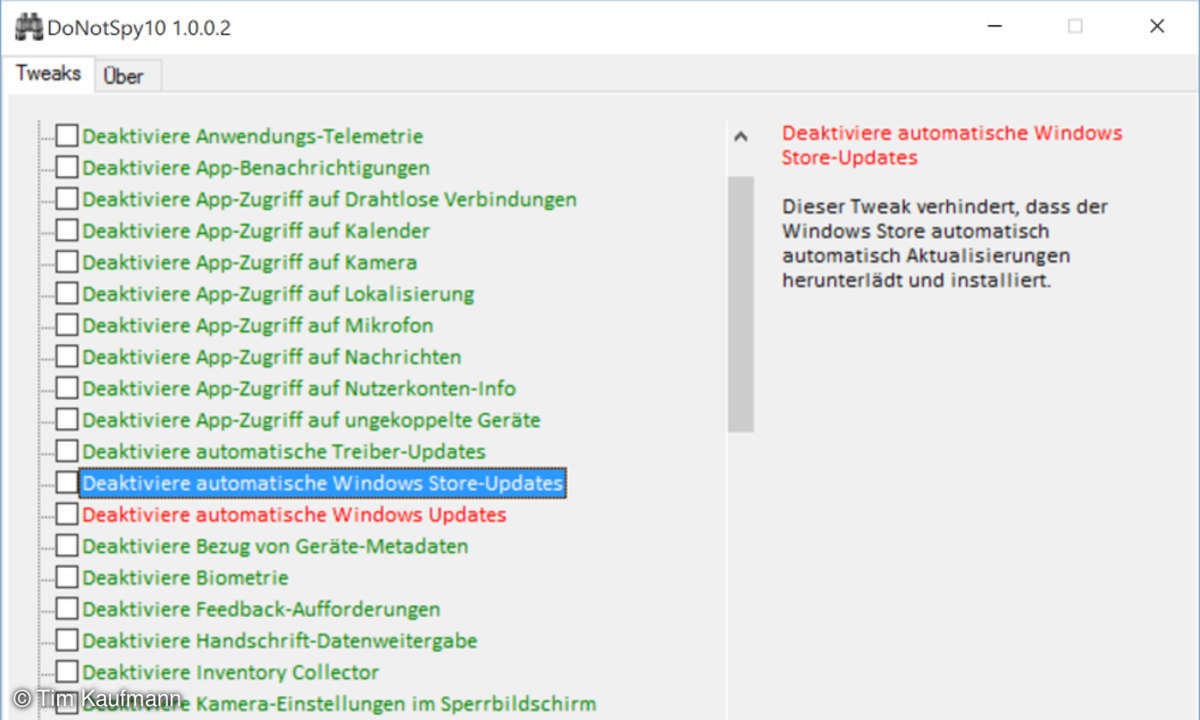
Task: Click 'Deaktiviere automatische Treiber-Updates' label
Action: 284,451
